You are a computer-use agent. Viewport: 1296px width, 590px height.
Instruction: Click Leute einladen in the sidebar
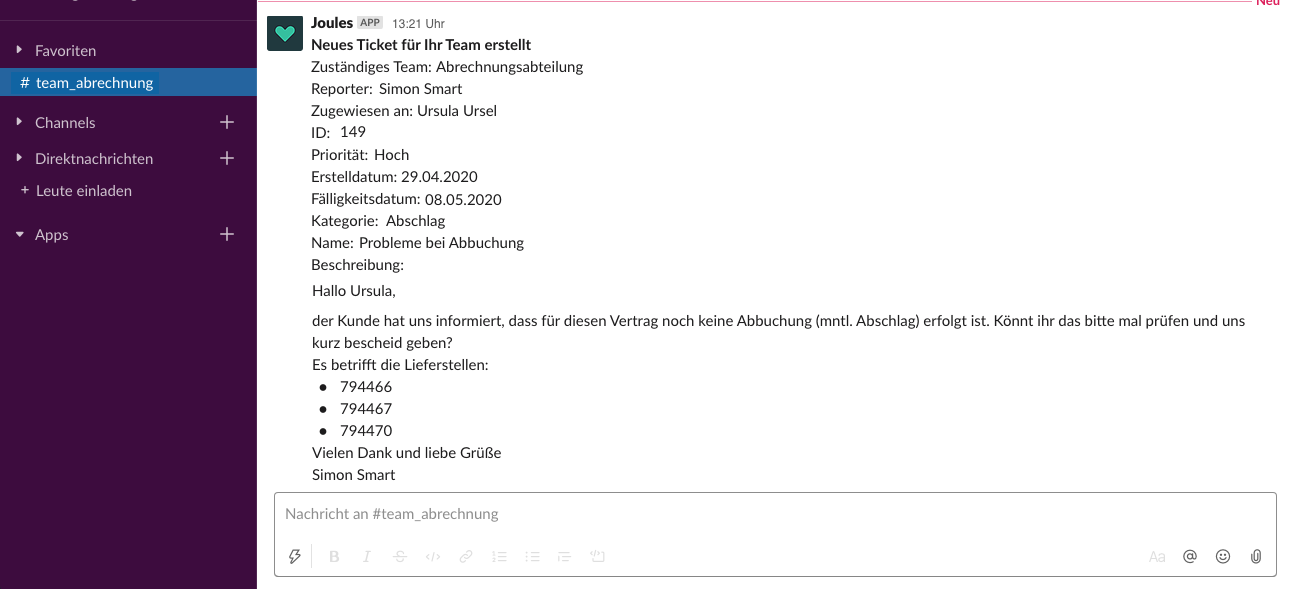coord(84,190)
